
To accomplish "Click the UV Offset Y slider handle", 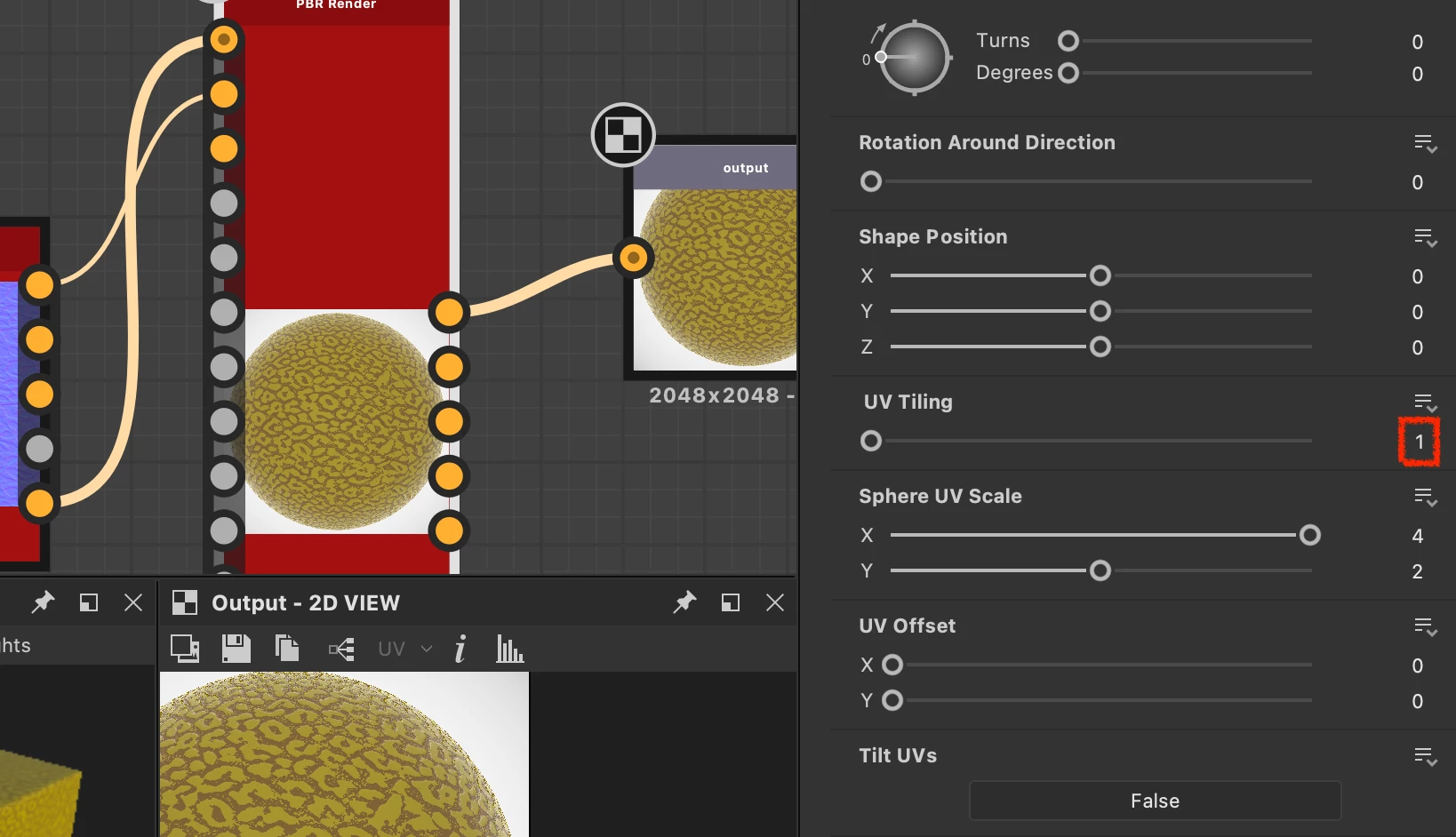I will pos(892,700).
